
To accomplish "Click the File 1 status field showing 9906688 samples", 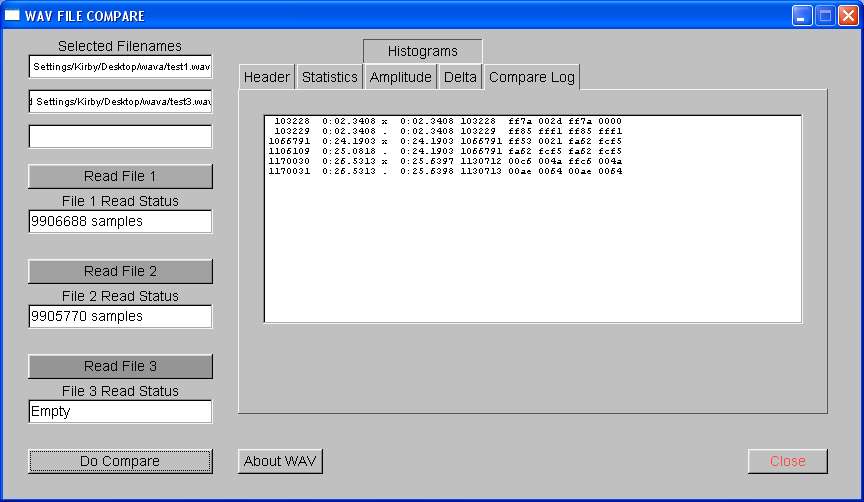I will pyautogui.click(x=120, y=221).
